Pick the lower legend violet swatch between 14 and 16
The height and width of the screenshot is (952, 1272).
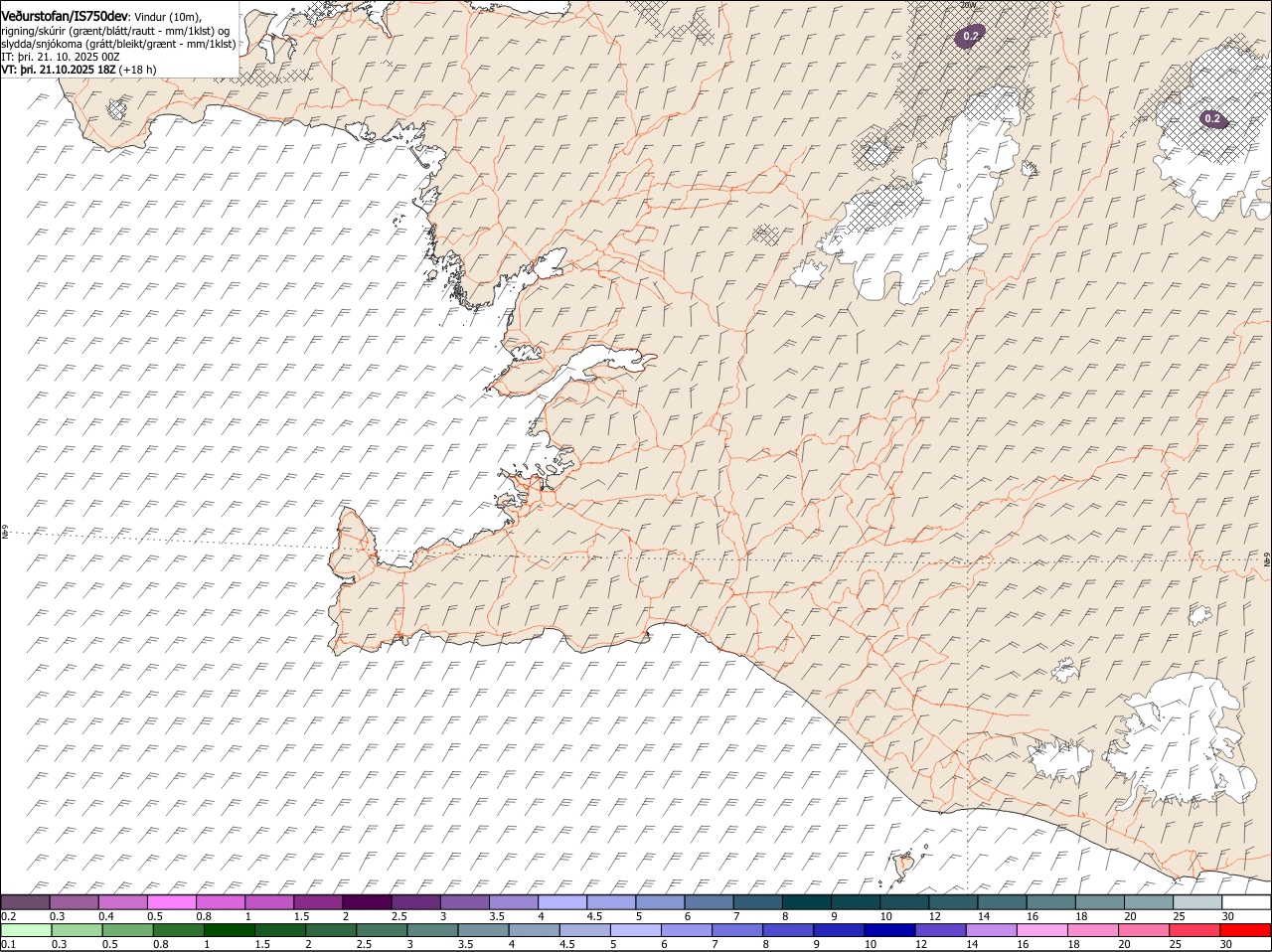(991, 930)
